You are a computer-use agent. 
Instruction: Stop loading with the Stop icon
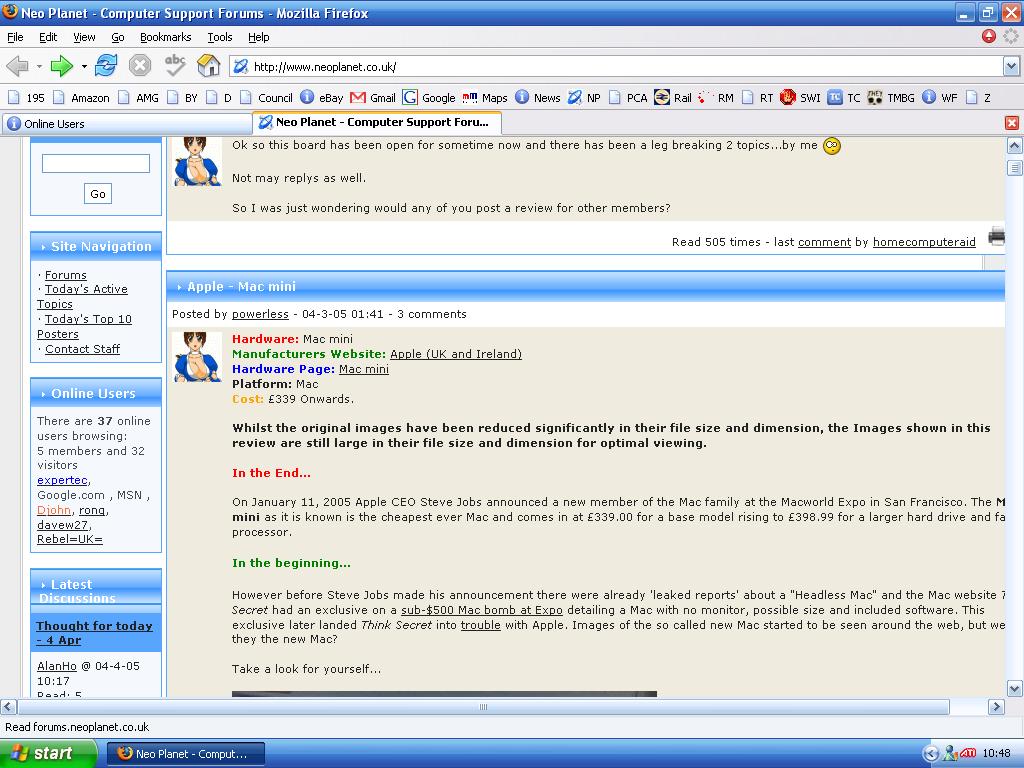coord(140,66)
